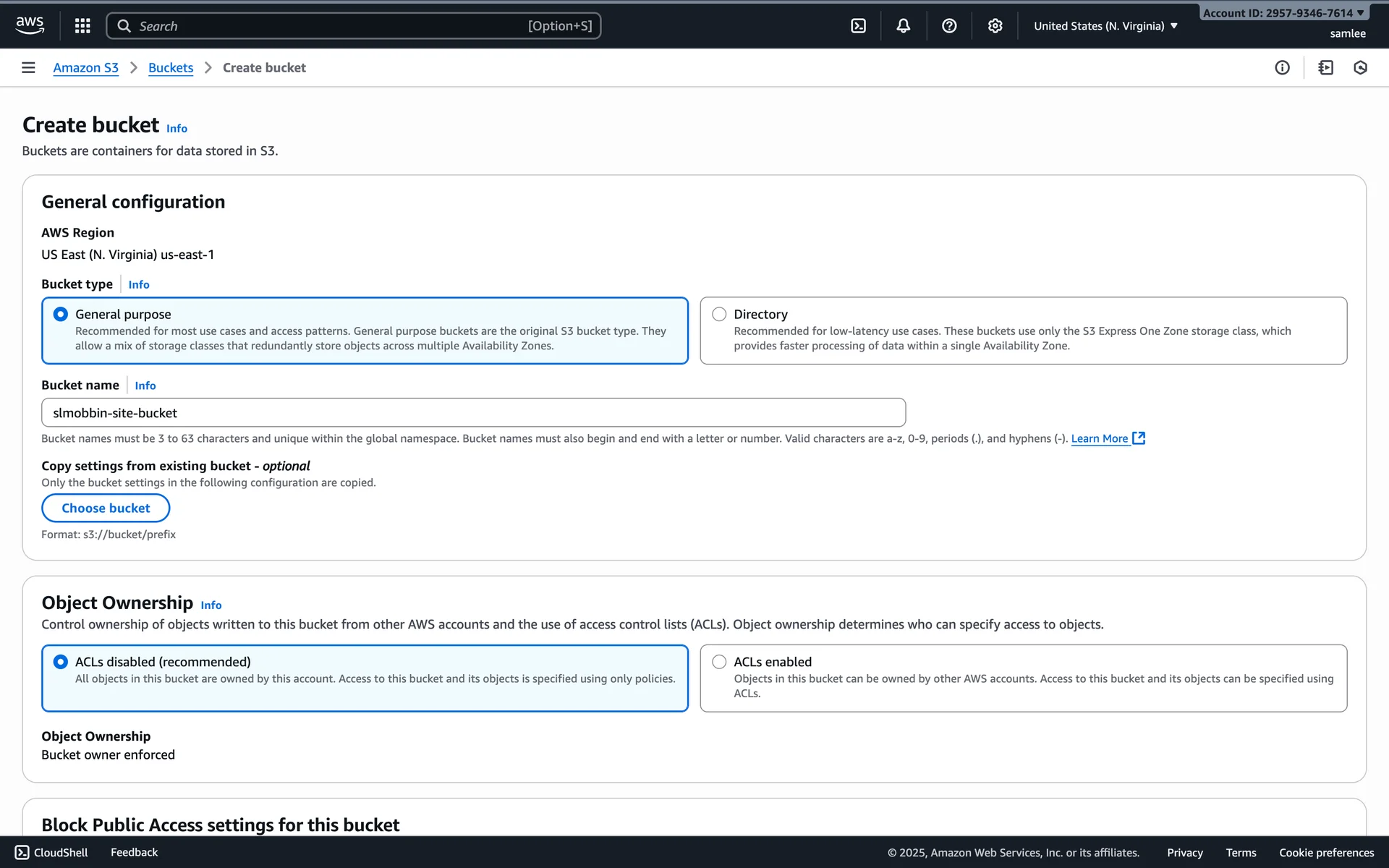1389x868 pixels.
Task: Open the notifications bell
Action: coord(904,26)
